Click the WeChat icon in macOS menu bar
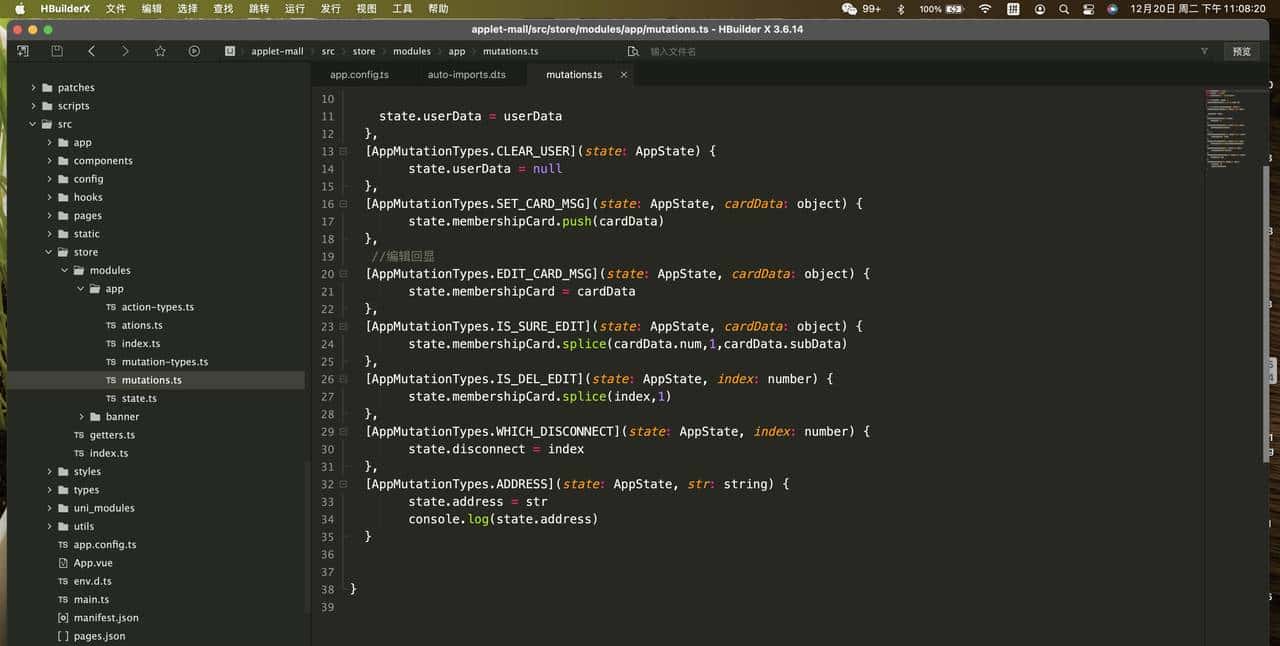Image resolution: width=1280 pixels, height=646 pixels. click(x=849, y=8)
